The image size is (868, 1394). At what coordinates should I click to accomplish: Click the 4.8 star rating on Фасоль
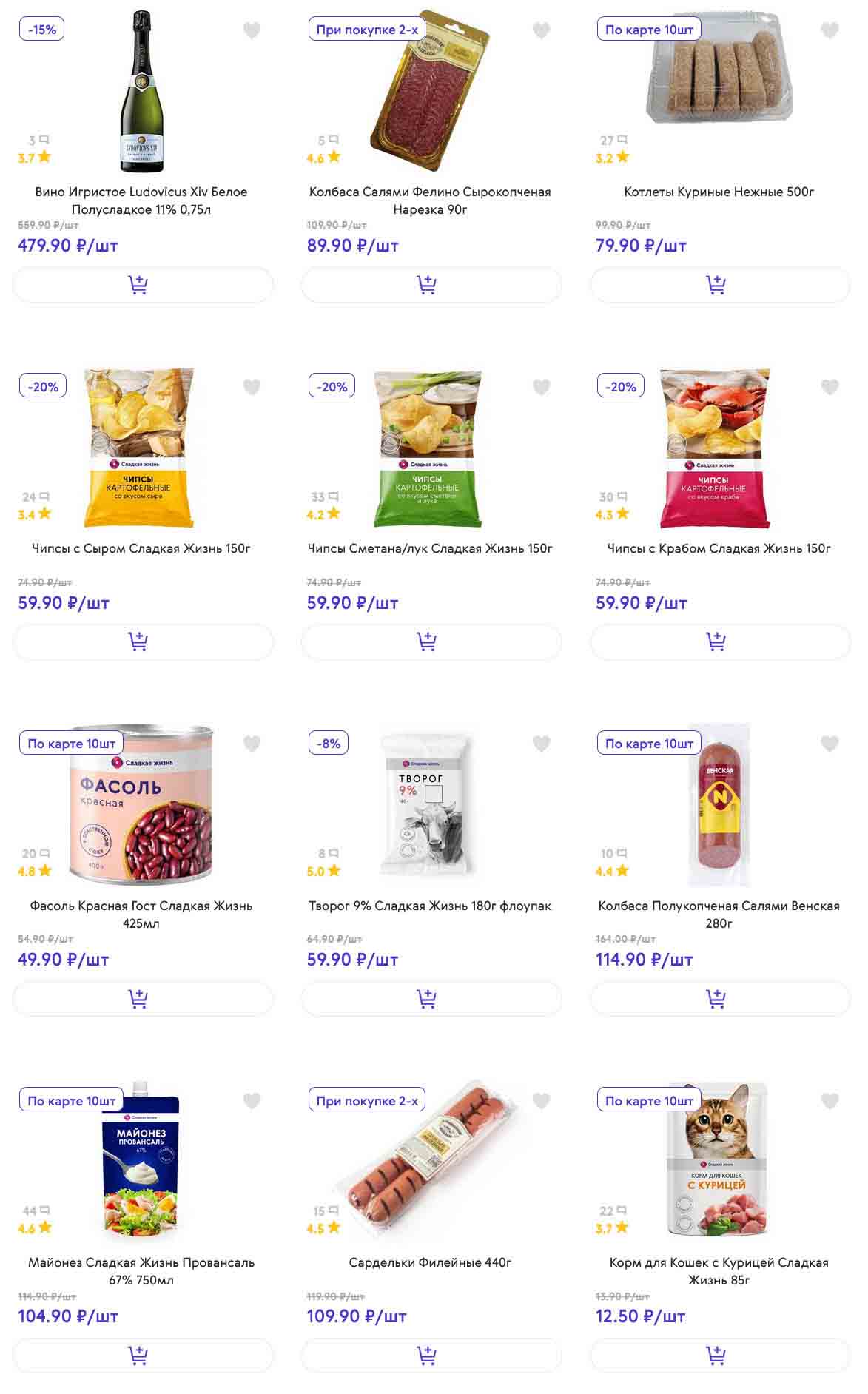[x=34, y=871]
